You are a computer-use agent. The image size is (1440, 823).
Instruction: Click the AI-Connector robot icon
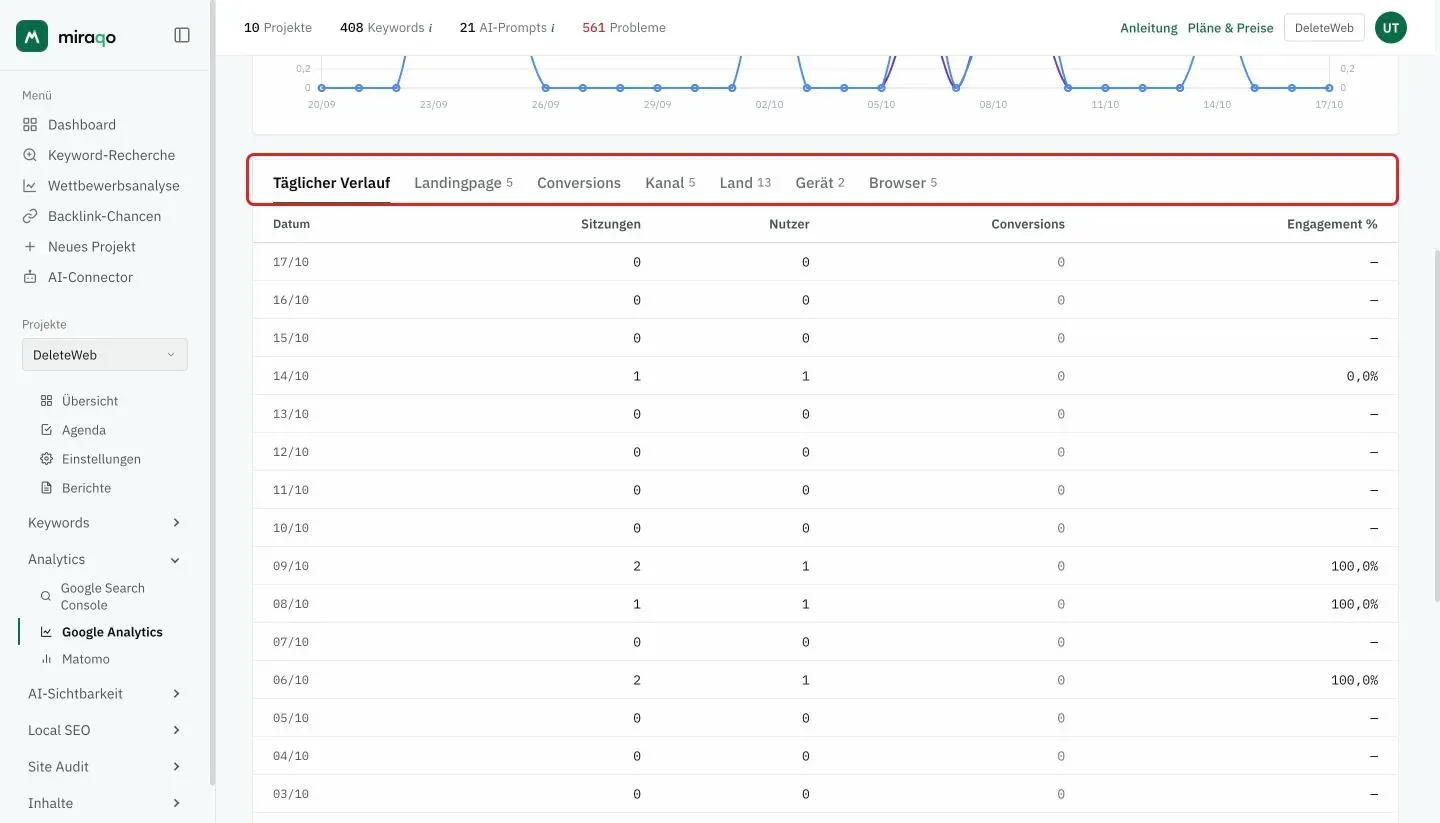click(x=30, y=277)
